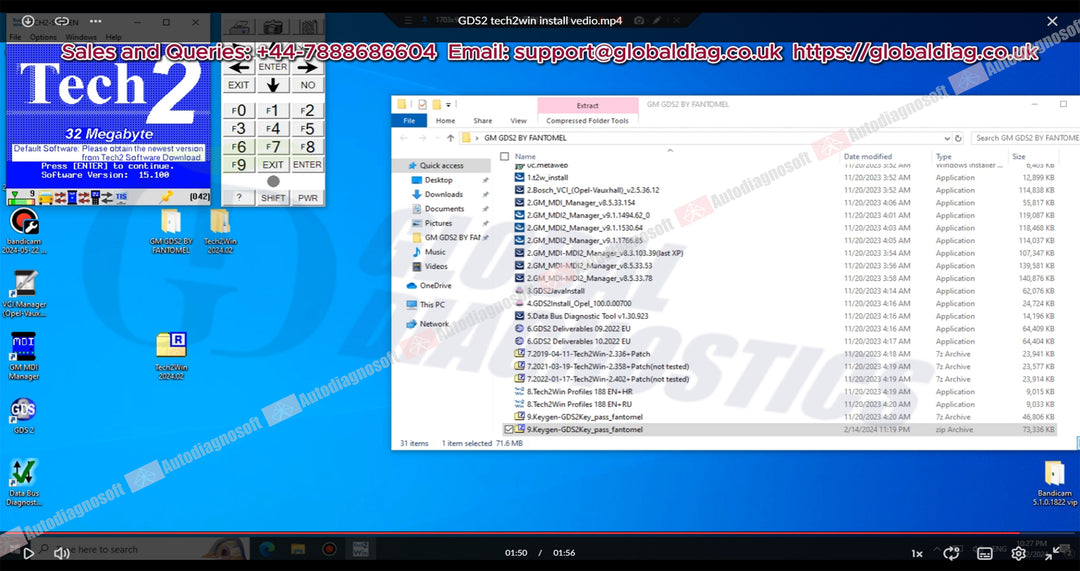Image resolution: width=1080 pixels, height=571 pixels.
Task: Select the GM GDS2 BY FANTOMEL desktop folder
Action: tap(171, 231)
